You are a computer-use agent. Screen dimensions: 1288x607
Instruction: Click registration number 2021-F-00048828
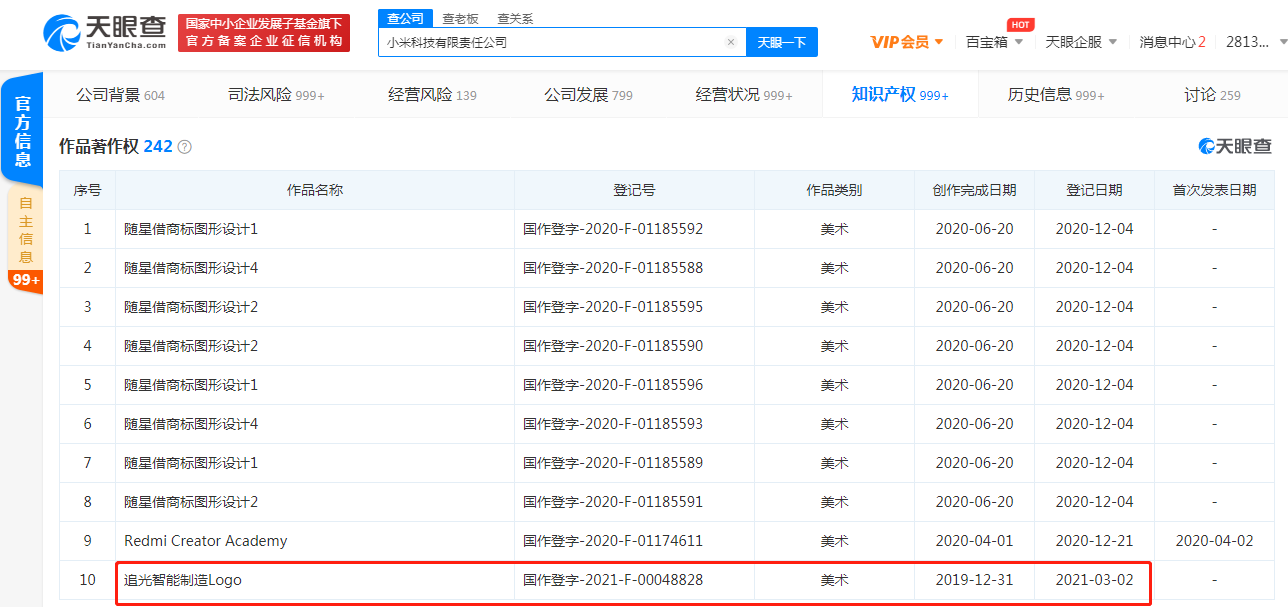click(x=613, y=580)
